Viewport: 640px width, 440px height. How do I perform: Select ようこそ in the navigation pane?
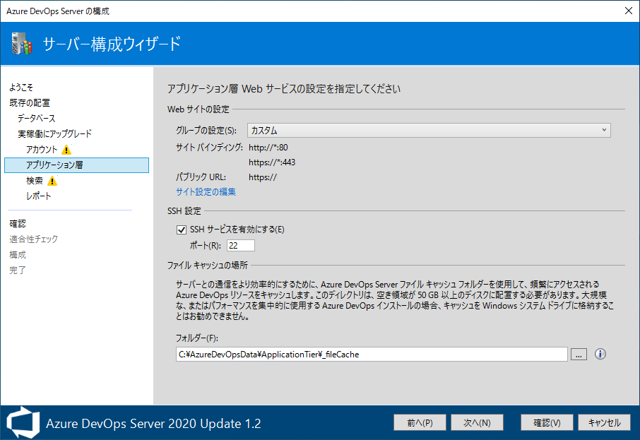click(21, 87)
